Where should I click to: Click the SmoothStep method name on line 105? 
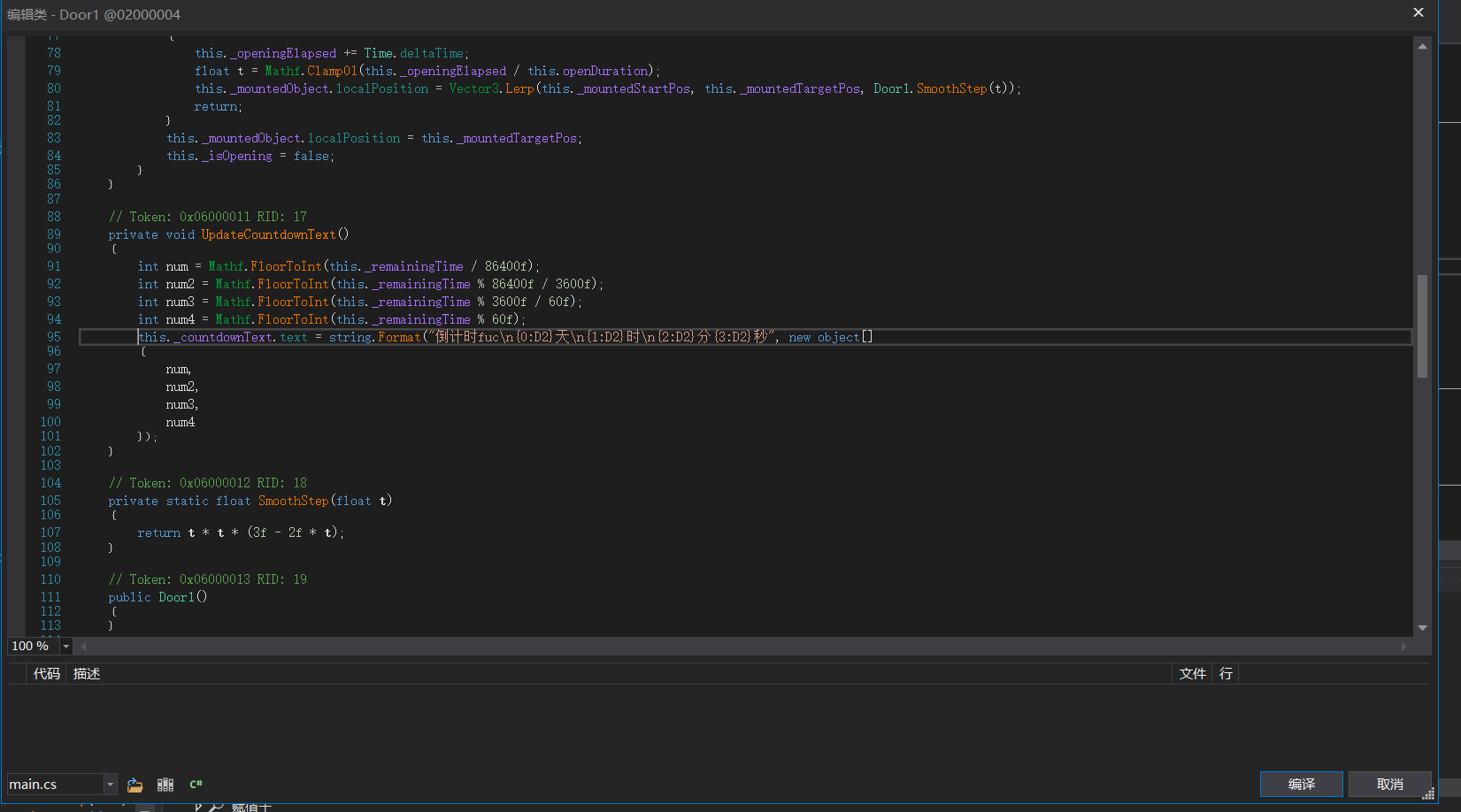tap(293, 501)
